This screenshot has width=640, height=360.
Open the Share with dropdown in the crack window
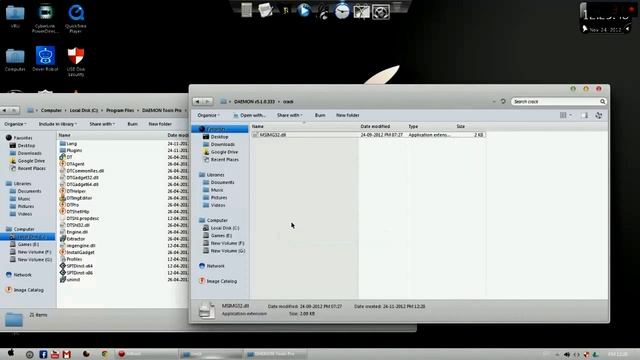[290, 116]
